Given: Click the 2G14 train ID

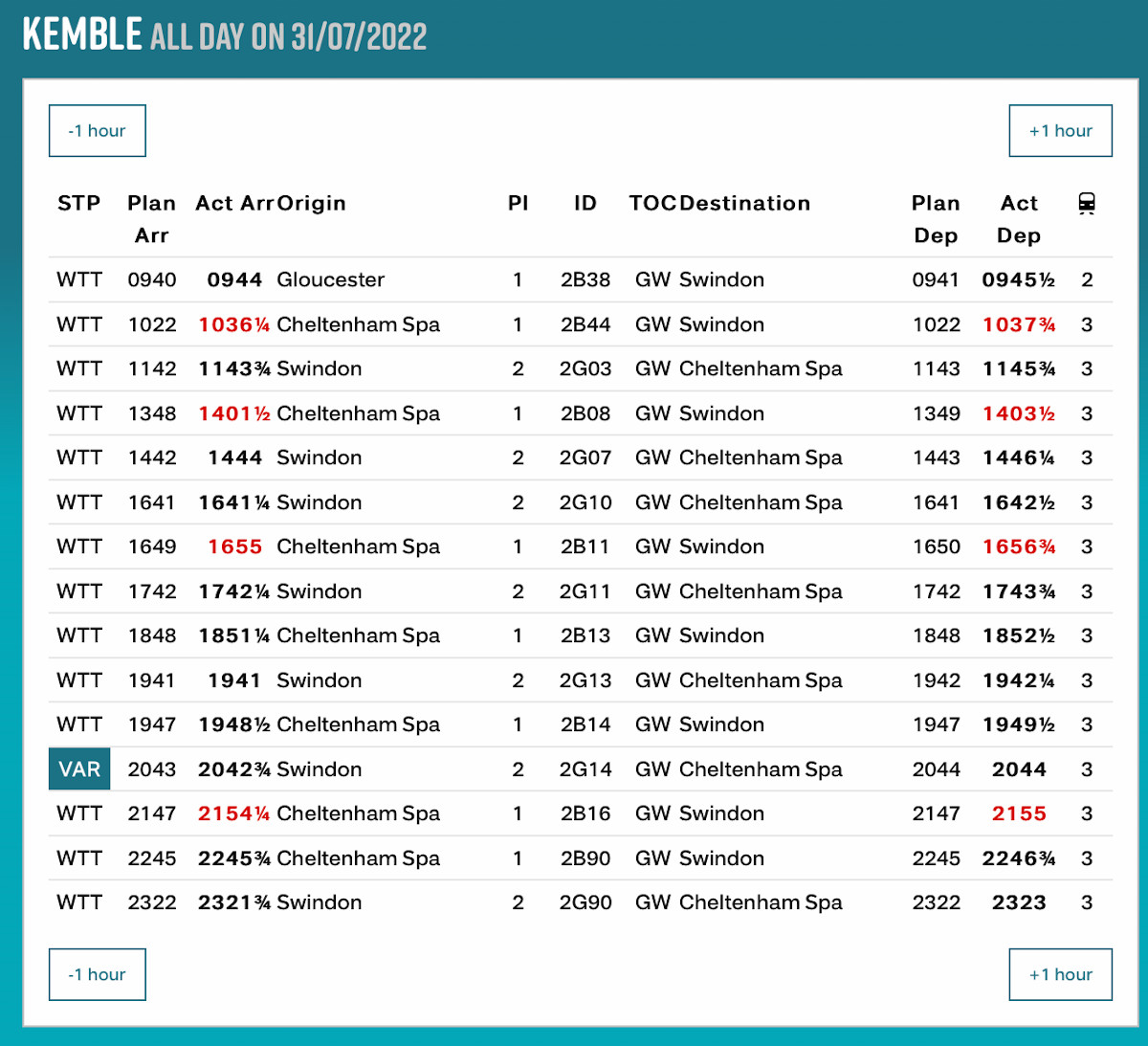Looking at the screenshot, I should click(585, 769).
